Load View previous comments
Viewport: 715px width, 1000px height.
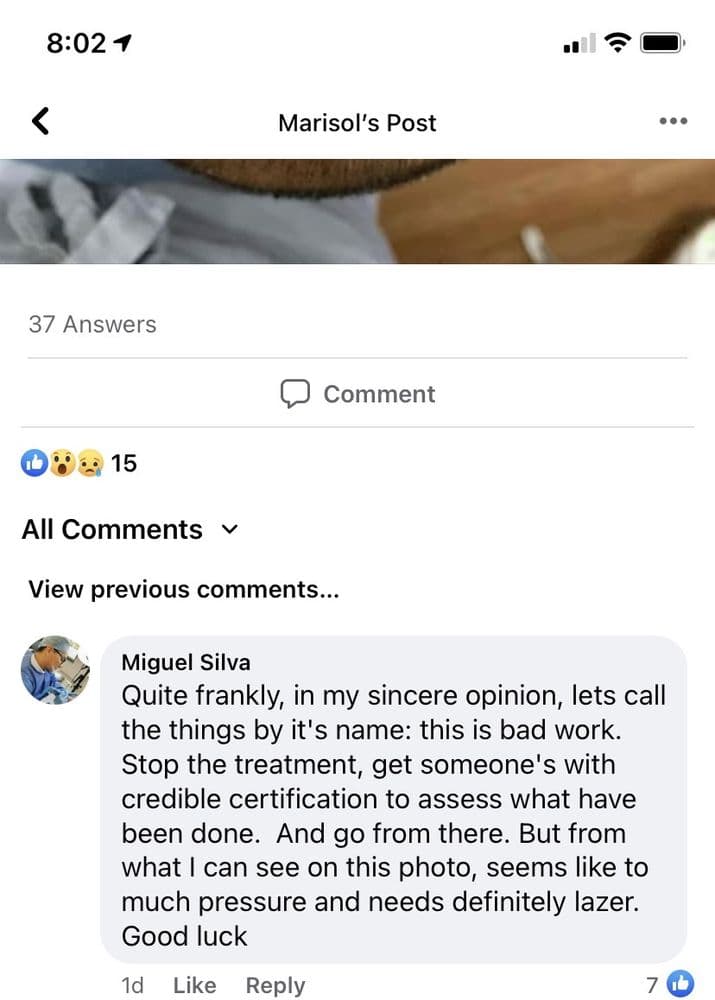184,589
